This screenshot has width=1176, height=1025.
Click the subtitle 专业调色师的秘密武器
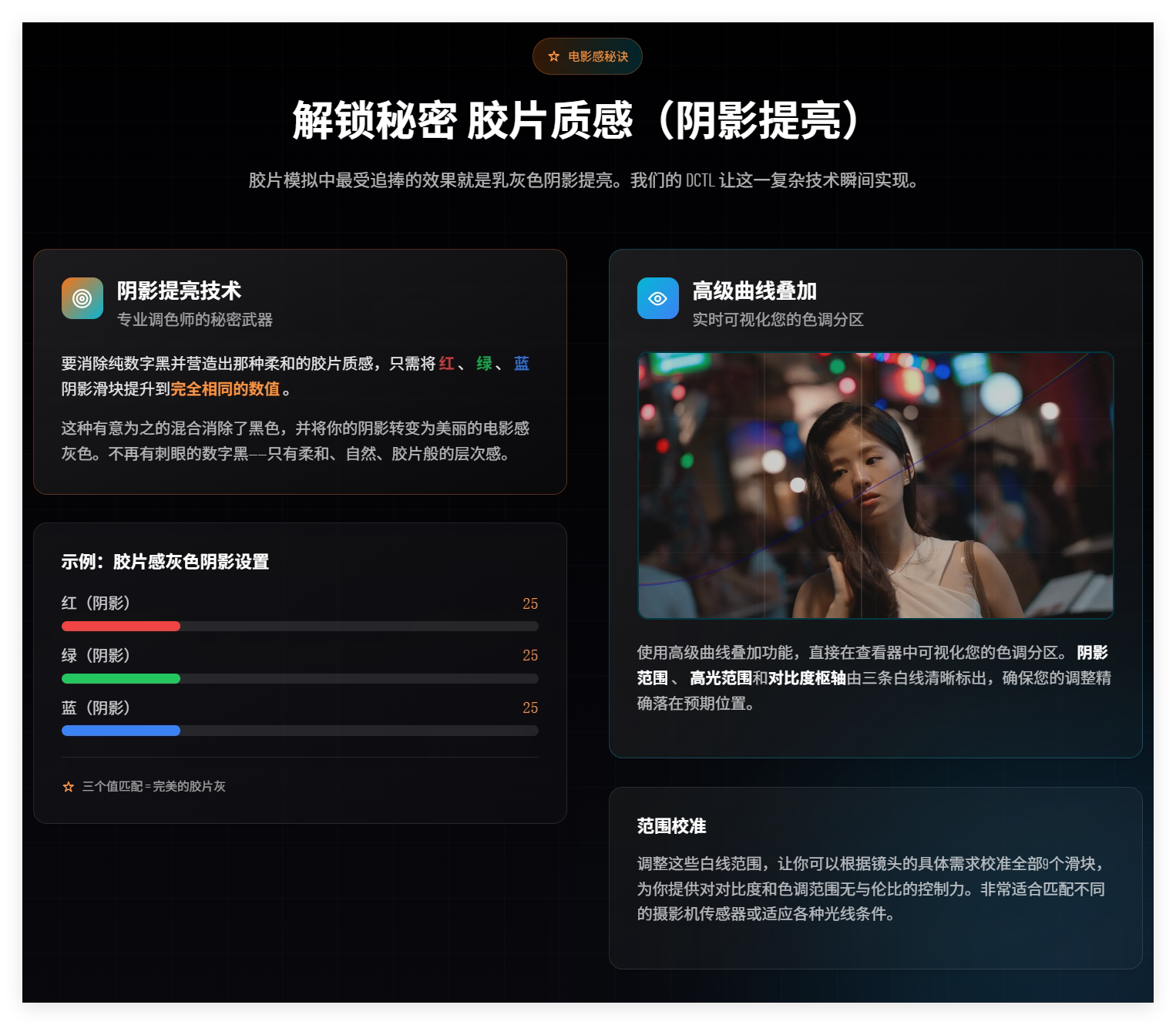pos(195,320)
